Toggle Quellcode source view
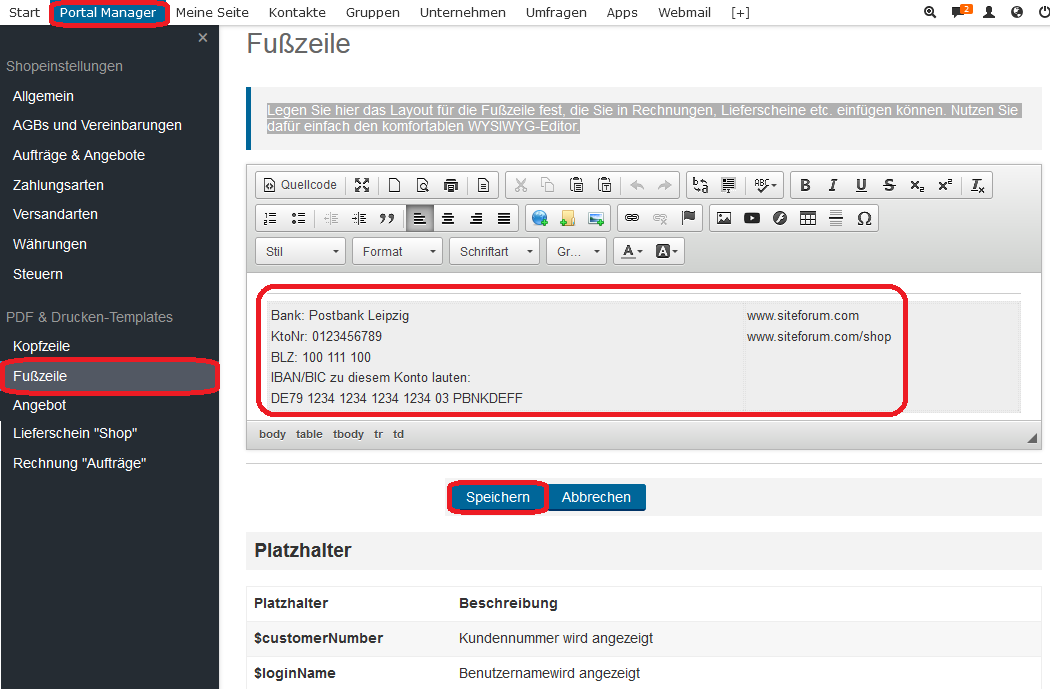The image size is (1050, 689). point(301,185)
